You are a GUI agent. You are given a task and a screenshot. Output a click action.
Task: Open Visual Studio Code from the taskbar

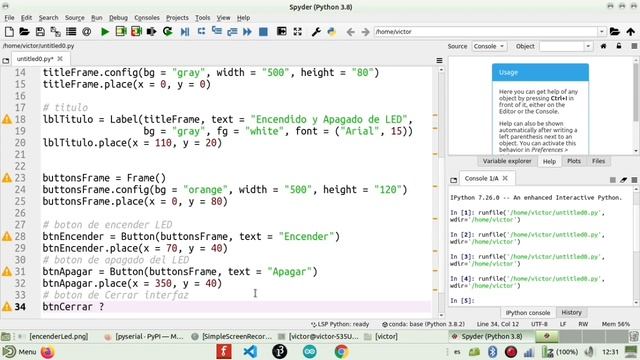(x=250, y=351)
